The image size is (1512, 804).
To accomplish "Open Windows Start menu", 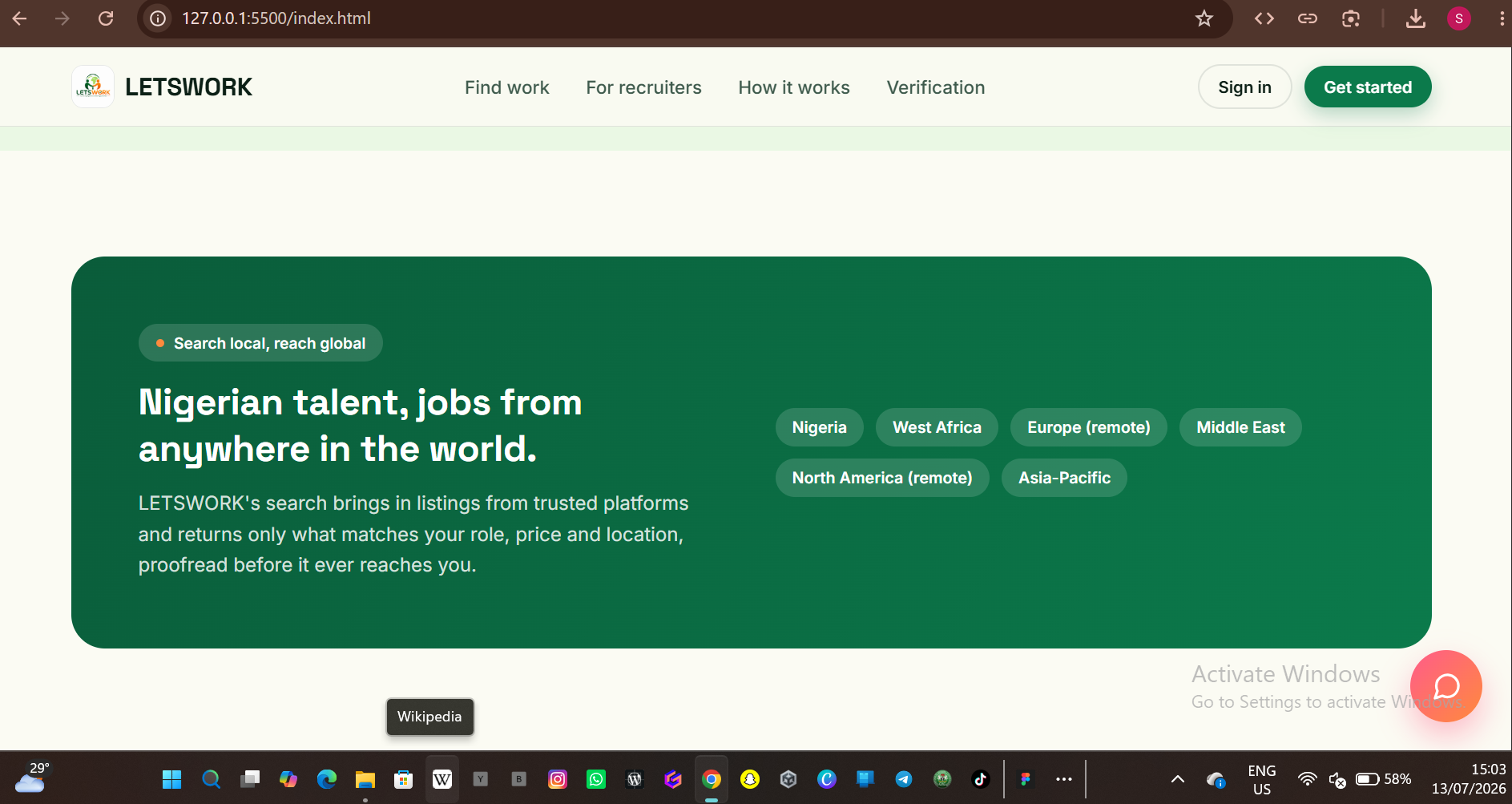I will 172,779.
